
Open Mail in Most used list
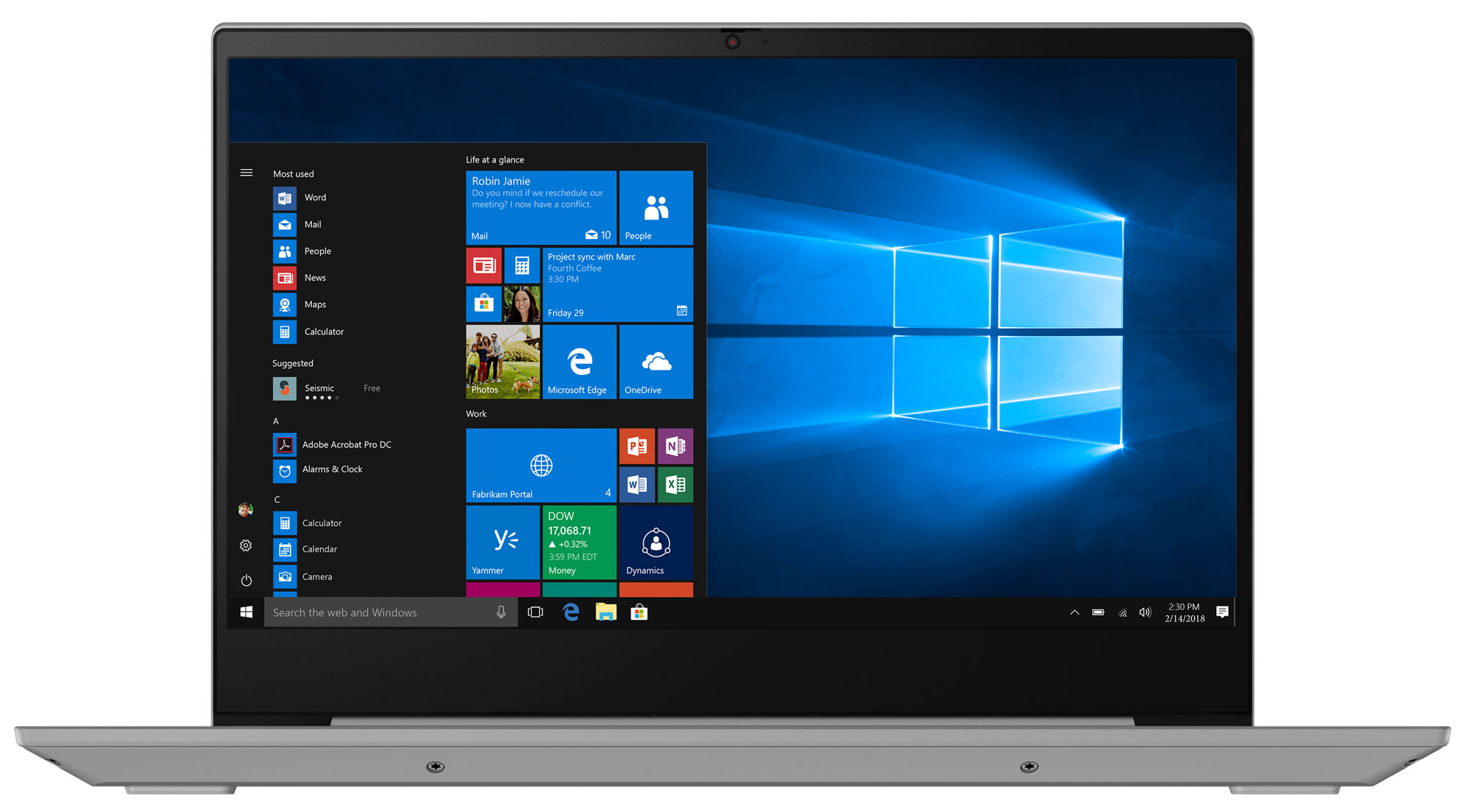(298, 225)
